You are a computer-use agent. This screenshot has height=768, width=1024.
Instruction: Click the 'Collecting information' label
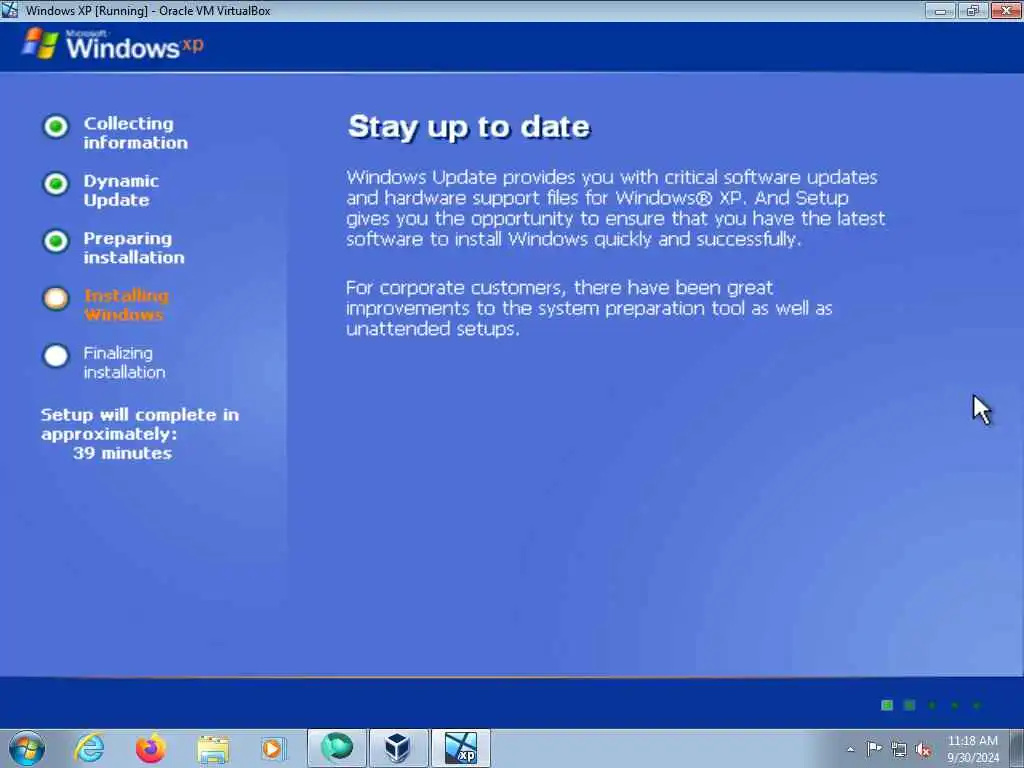click(x=135, y=133)
